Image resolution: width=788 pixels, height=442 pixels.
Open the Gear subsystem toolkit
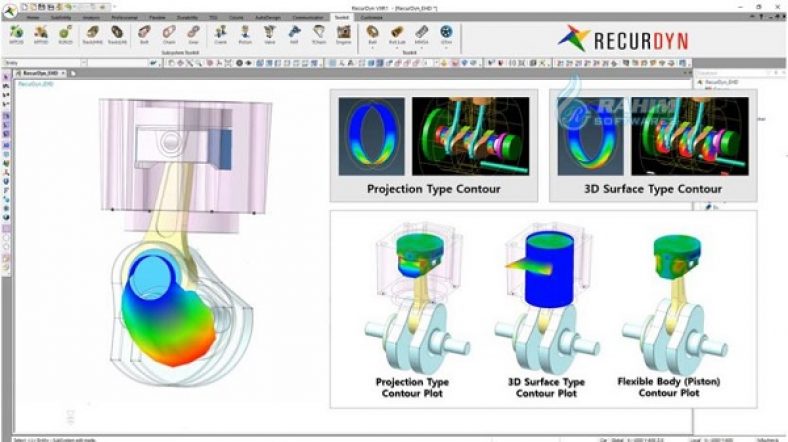pyautogui.click(x=193, y=35)
